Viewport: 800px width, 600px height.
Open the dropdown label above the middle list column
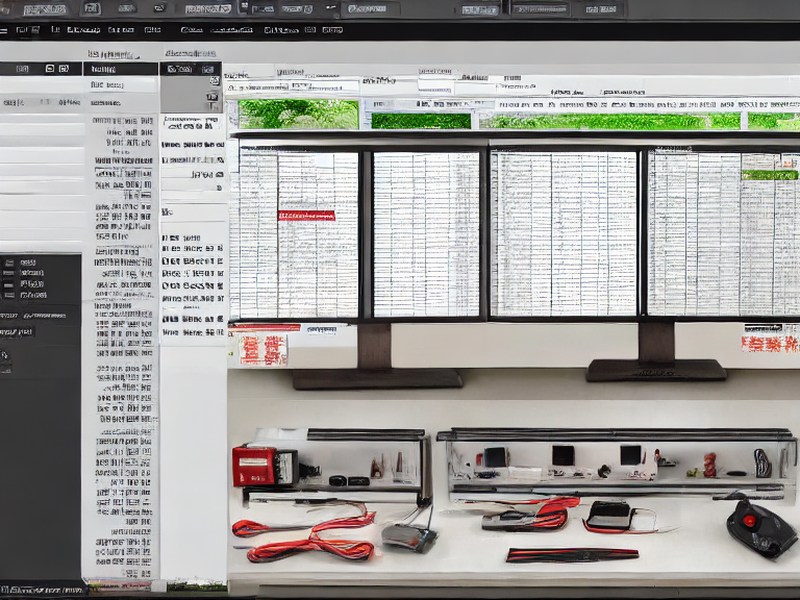tap(112, 54)
